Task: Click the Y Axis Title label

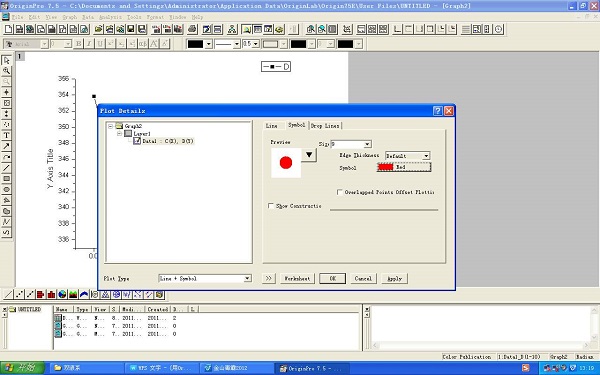Action: [50, 168]
